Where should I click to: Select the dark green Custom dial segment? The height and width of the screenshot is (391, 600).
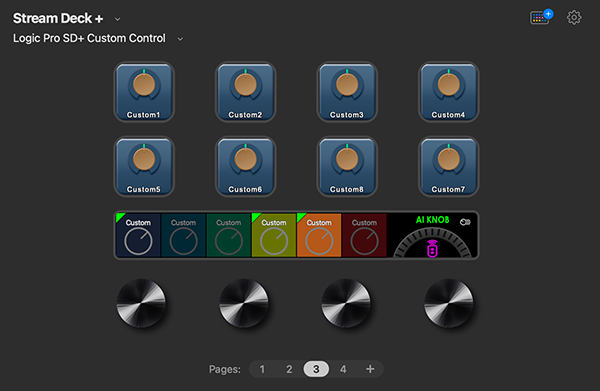tap(228, 235)
